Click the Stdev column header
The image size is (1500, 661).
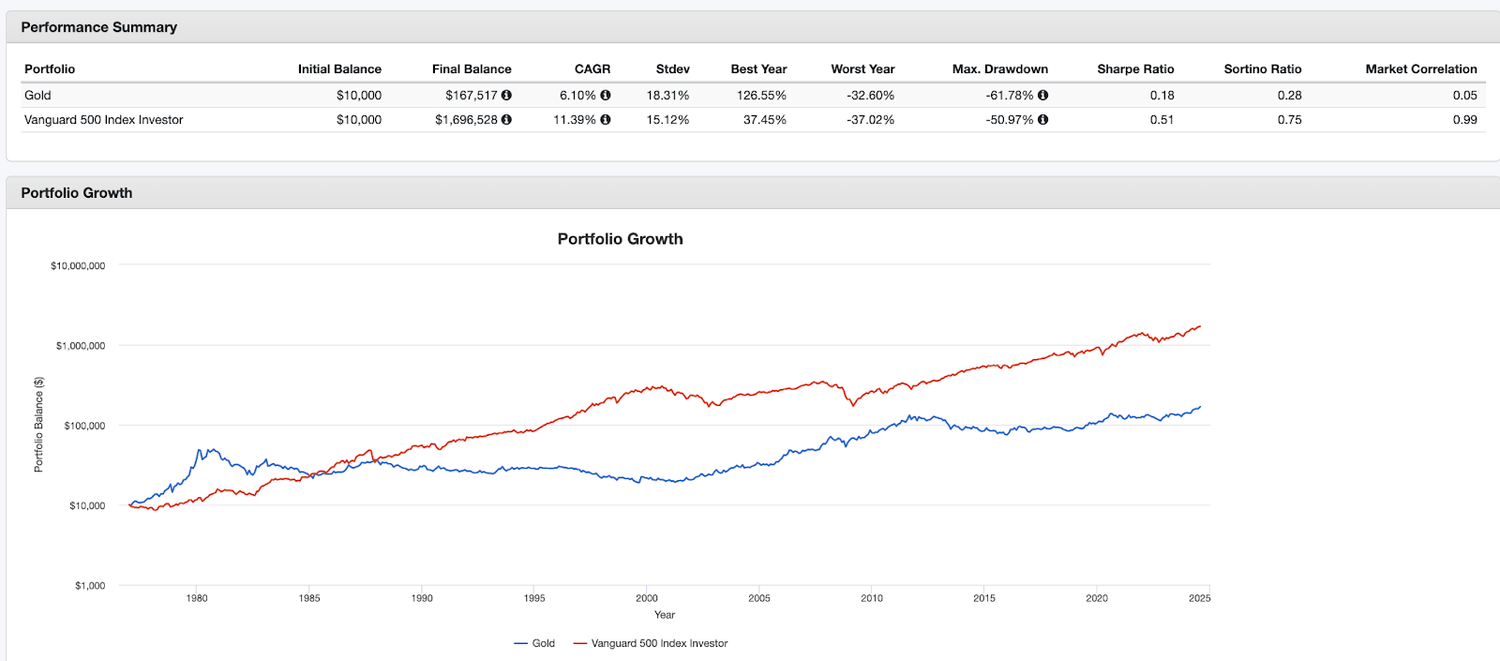point(673,68)
